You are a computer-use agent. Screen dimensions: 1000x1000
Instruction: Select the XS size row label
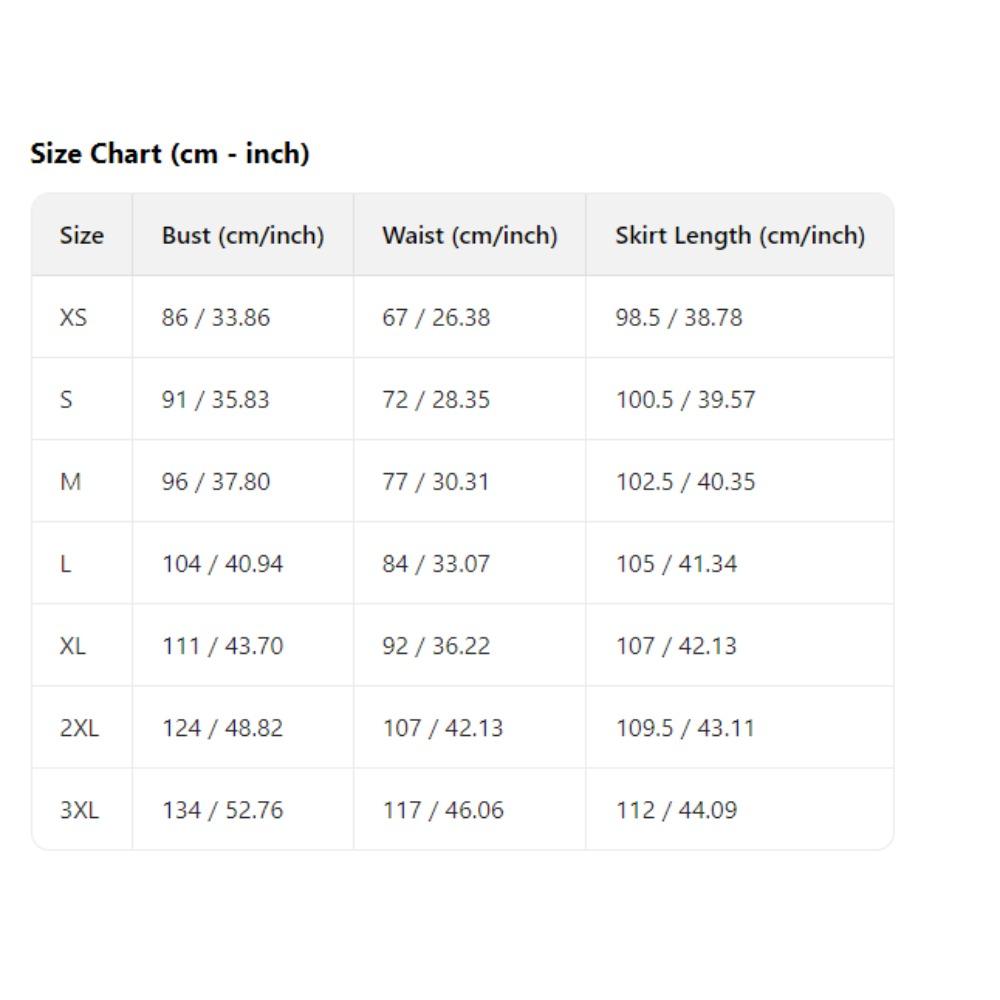pyautogui.click(x=73, y=318)
